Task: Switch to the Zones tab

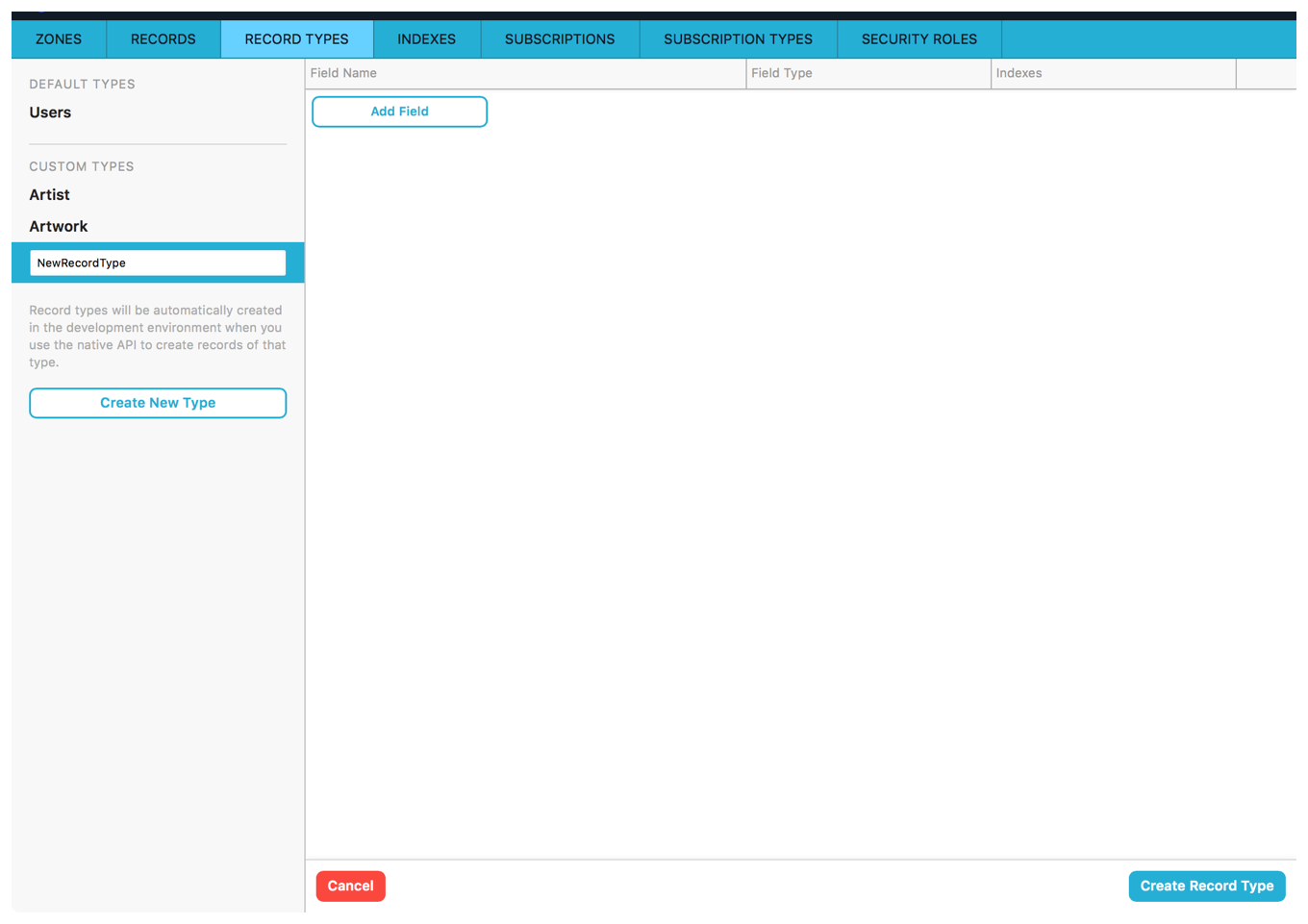Action: pyautogui.click(x=59, y=39)
